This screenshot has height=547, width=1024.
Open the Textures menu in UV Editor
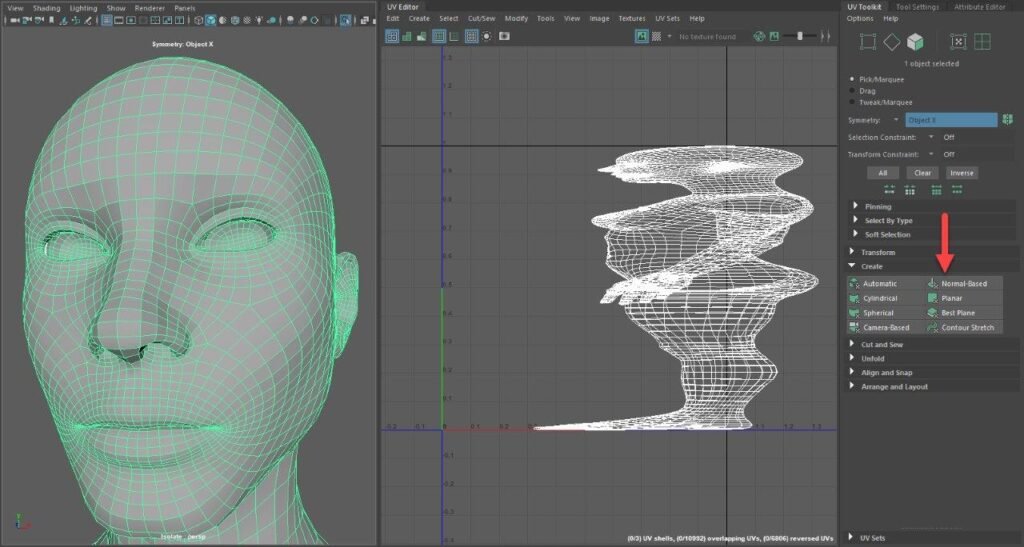pos(632,18)
